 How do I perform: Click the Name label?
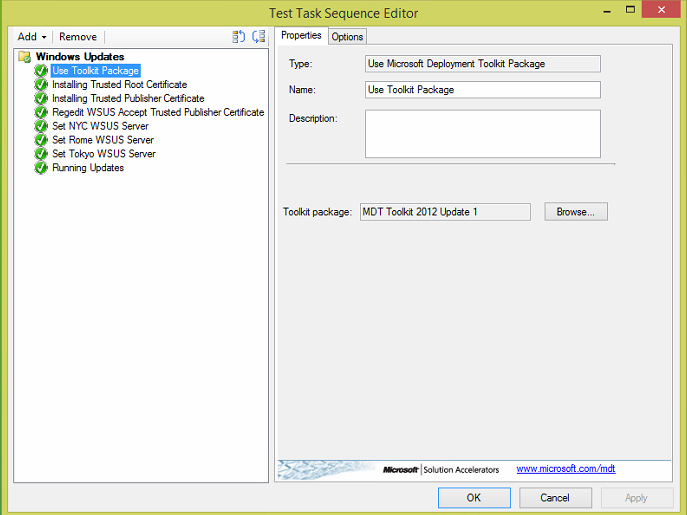(302, 90)
